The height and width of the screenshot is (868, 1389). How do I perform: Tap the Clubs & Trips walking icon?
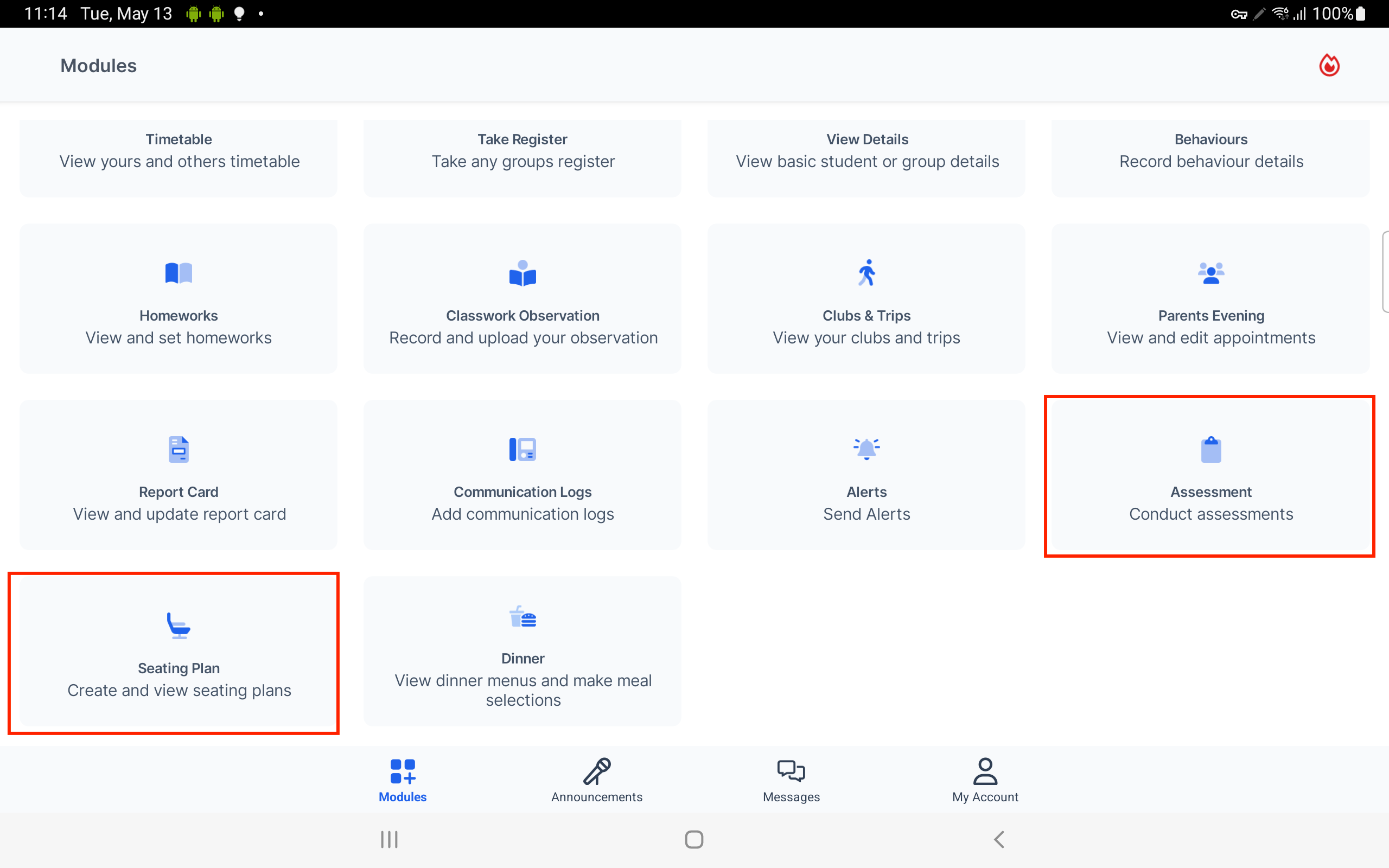(x=865, y=273)
